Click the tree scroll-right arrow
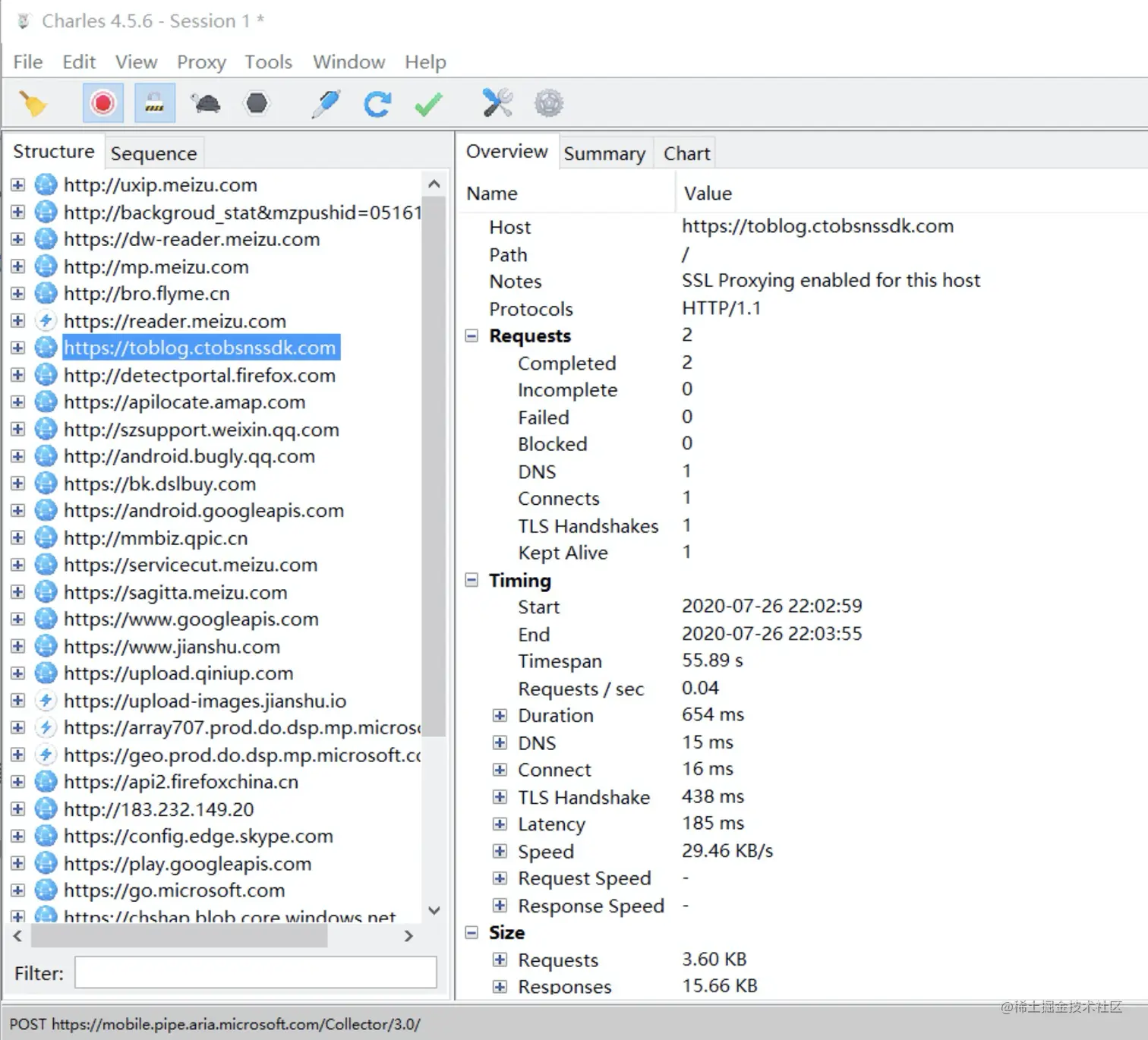Image resolution: width=1148 pixels, height=1040 pixels. [x=408, y=936]
